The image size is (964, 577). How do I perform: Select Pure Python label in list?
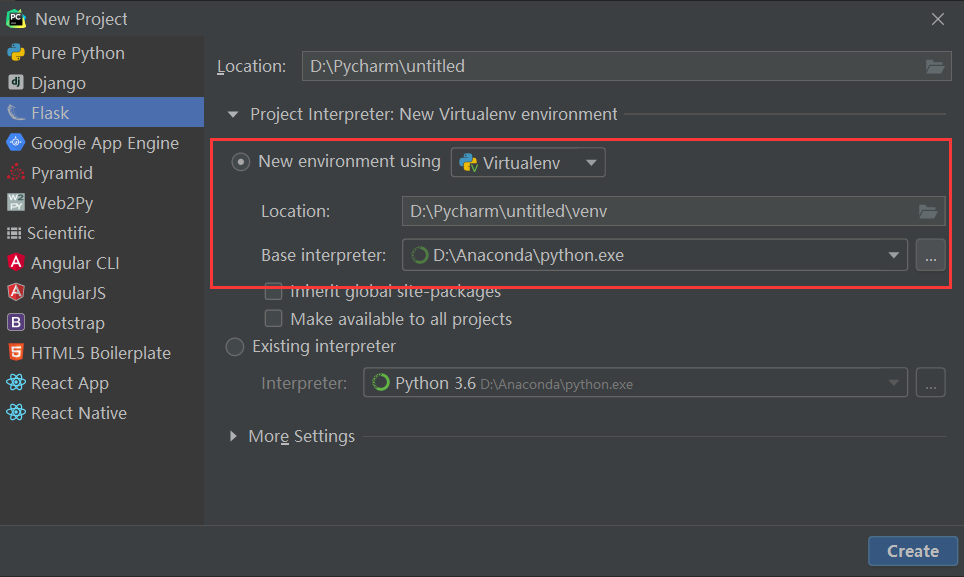(x=78, y=53)
